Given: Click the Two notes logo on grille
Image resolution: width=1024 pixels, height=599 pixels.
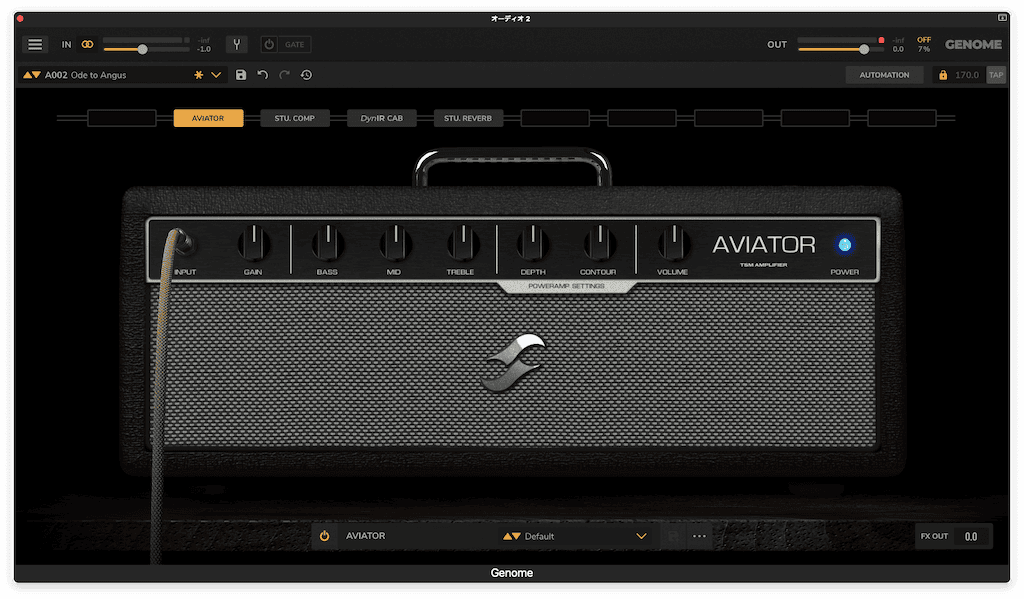Looking at the screenshot, I should pos(513,363).
